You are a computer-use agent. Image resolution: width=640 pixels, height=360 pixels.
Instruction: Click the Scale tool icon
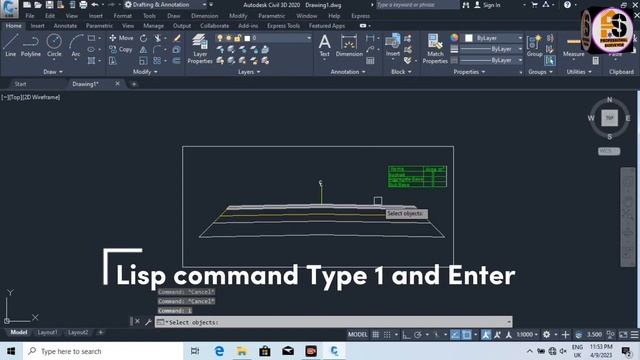pos(143,61)
